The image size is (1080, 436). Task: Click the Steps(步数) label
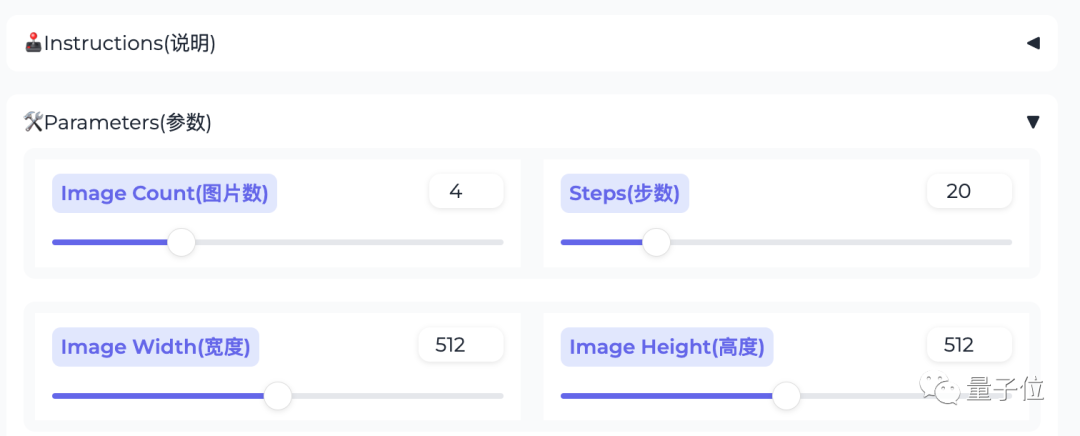(625, 193)
